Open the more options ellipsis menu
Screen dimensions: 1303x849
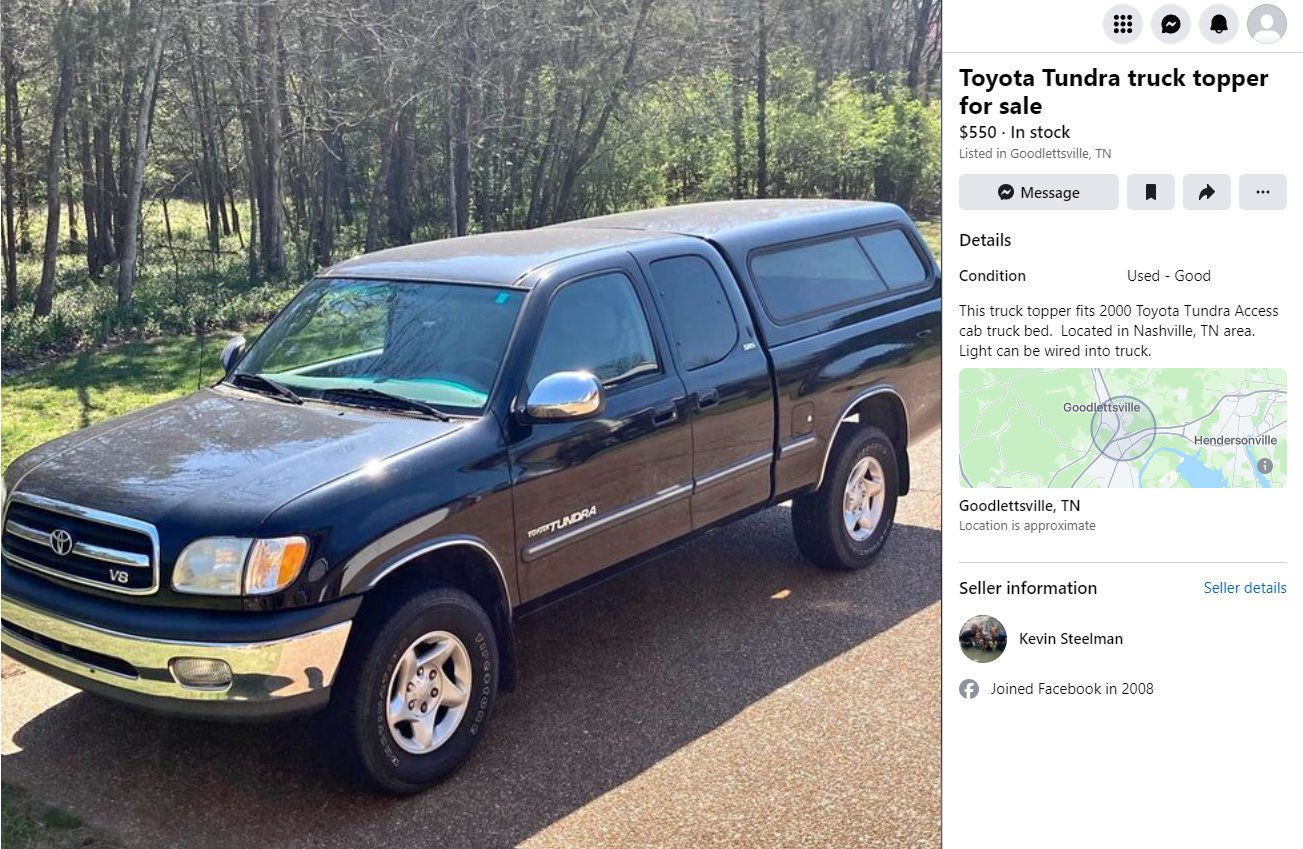tap(1263, 192)
